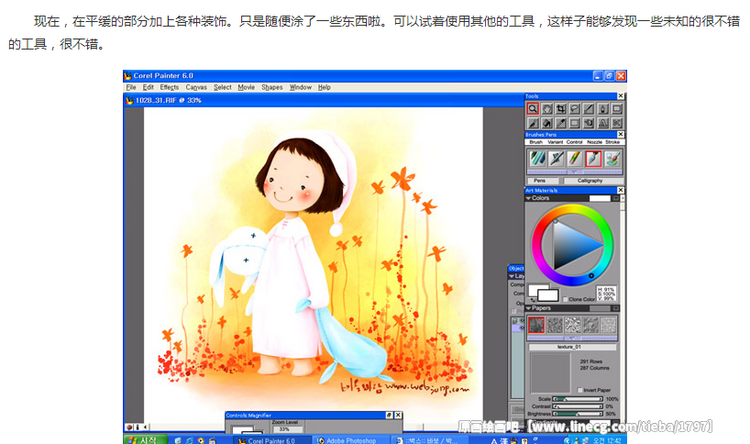
Task: Tick the Invert Paper checkbox
Action: pyautogui.click(x=580, y=390)
